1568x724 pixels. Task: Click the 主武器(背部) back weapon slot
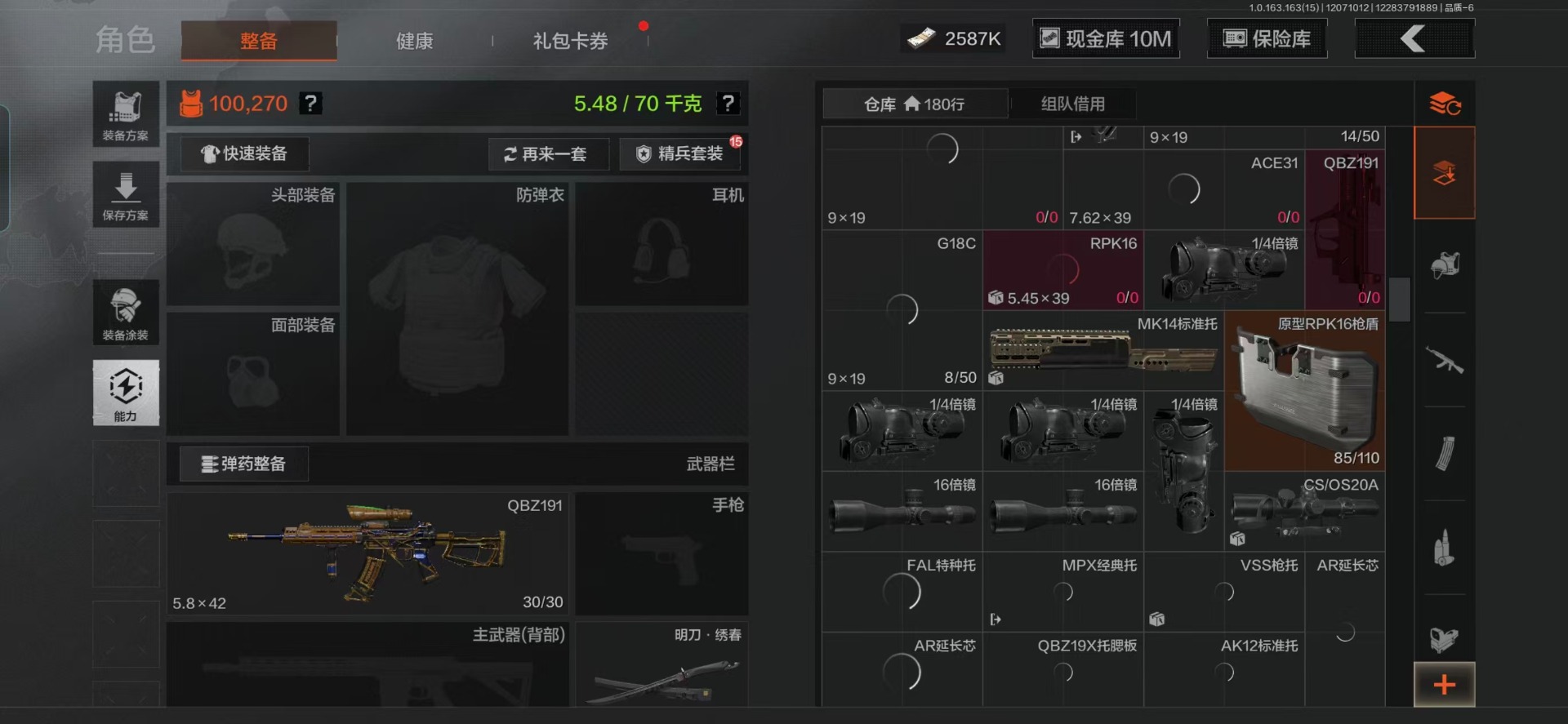(367, 664)
